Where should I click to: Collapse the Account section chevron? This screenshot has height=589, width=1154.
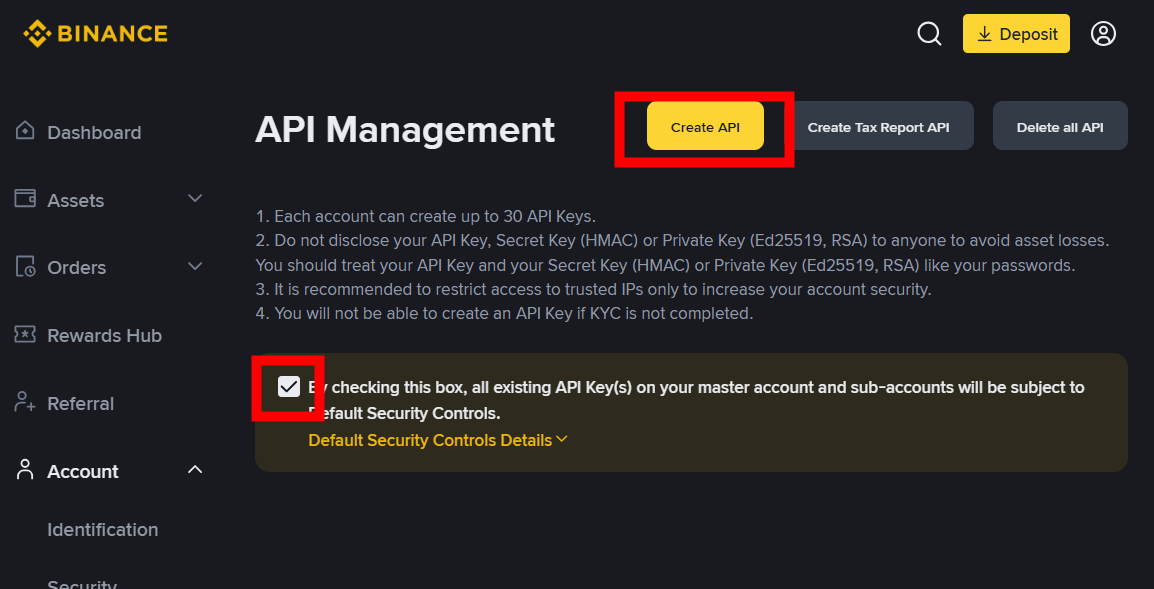[195, 470]
